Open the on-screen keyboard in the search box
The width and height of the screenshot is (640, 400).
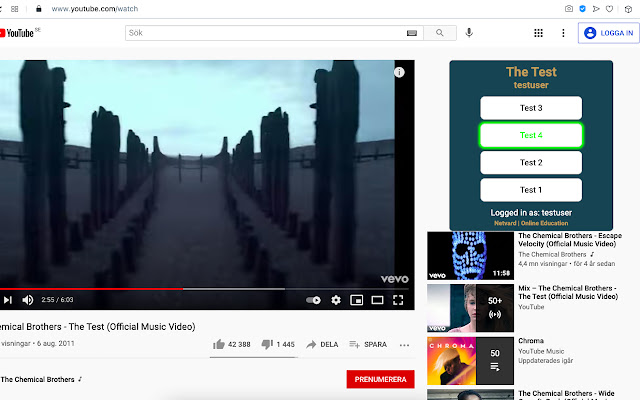412,33
